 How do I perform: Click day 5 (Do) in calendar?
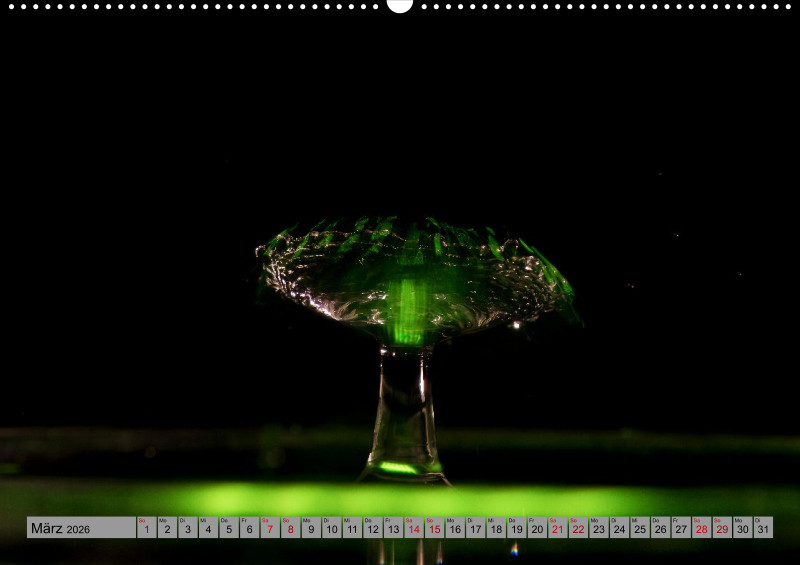click(x=229, y=528)
